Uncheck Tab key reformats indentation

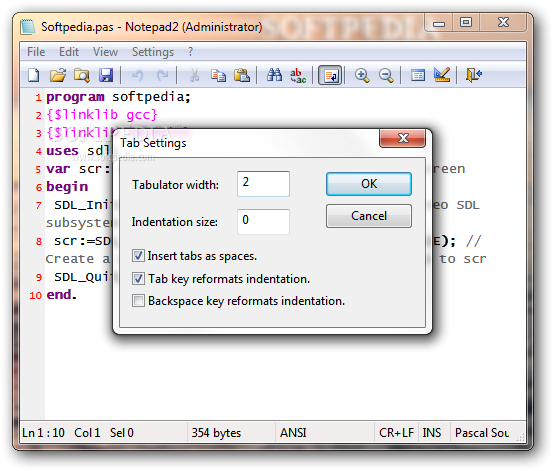[x=138, y=279]
